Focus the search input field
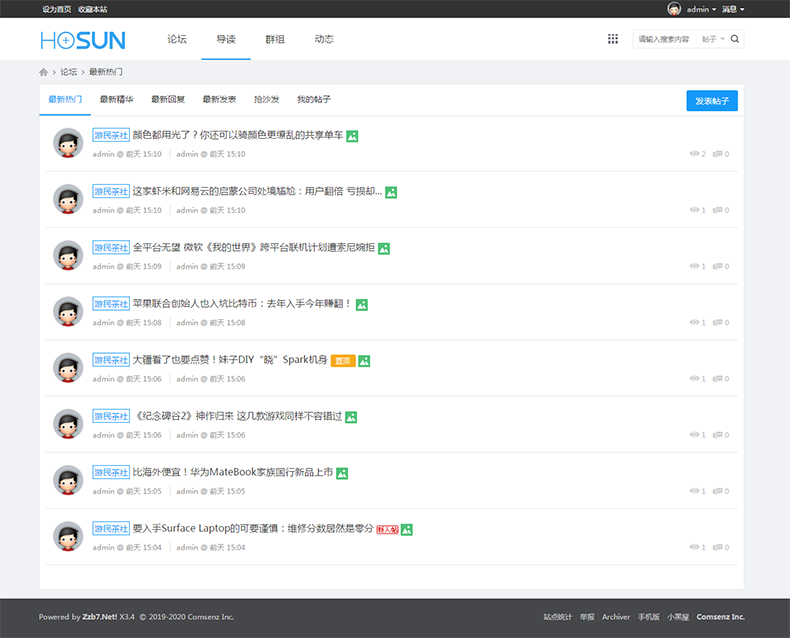Viewport: 790px width, 638px height. point(665,39)
